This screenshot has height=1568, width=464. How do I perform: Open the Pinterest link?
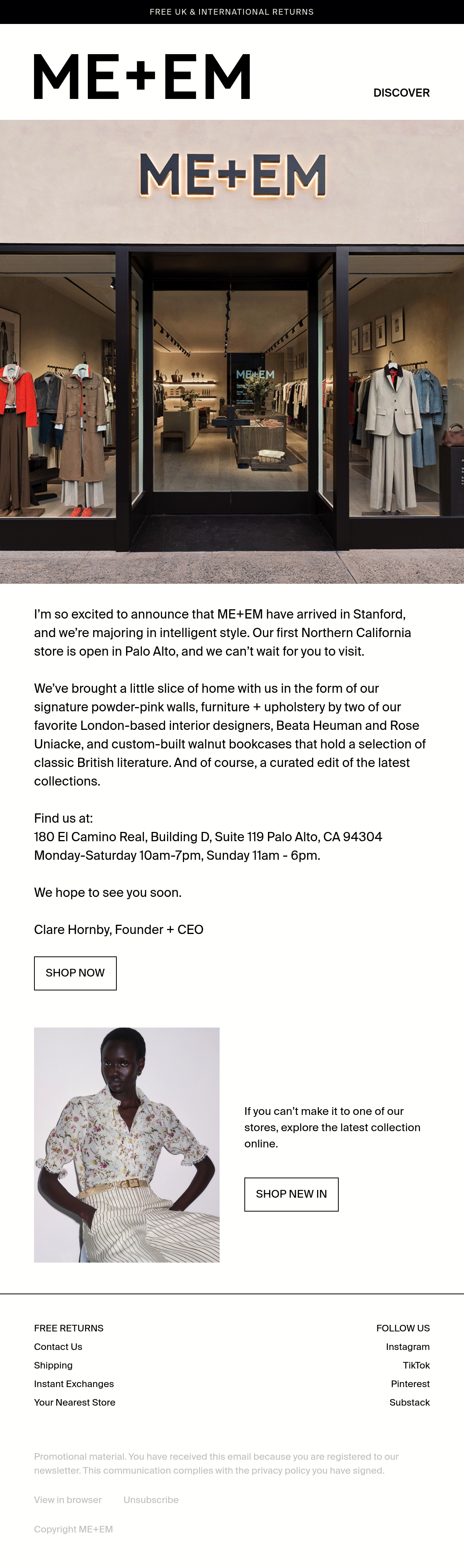410,1384
